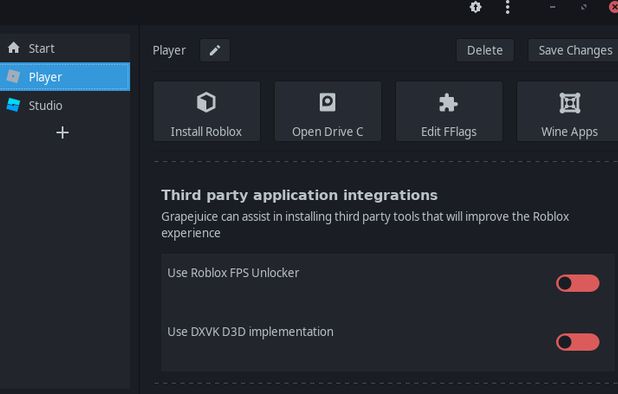Open Edit FFlags shortcut

point(449,111)
